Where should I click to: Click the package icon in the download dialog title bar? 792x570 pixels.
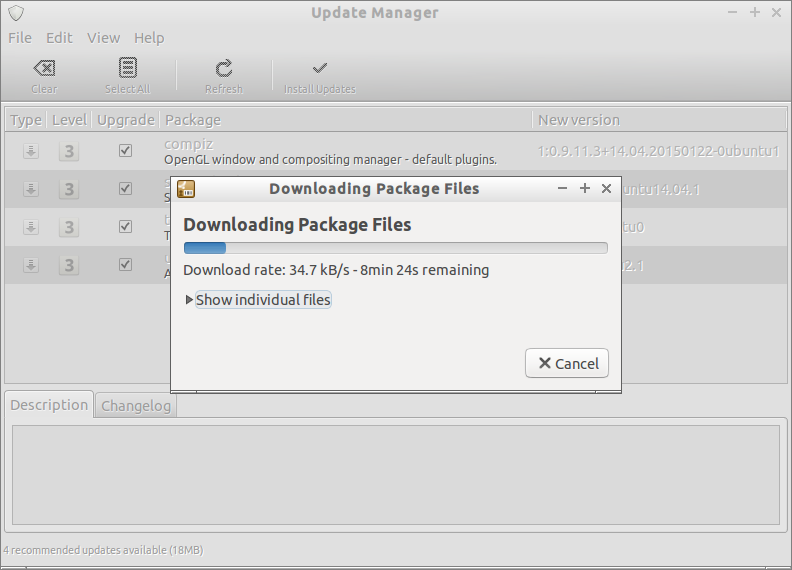[186, 189]
